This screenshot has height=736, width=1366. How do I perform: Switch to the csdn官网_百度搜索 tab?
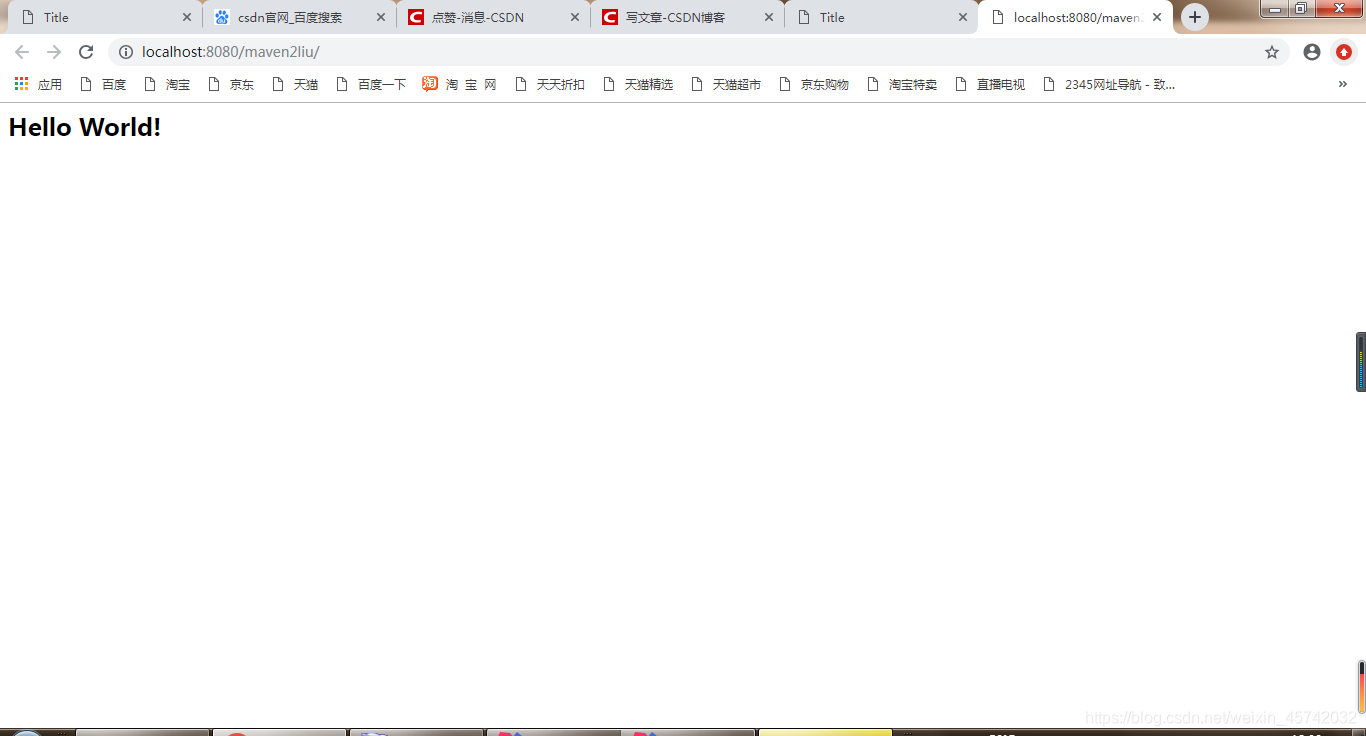(x=298, y=17)
